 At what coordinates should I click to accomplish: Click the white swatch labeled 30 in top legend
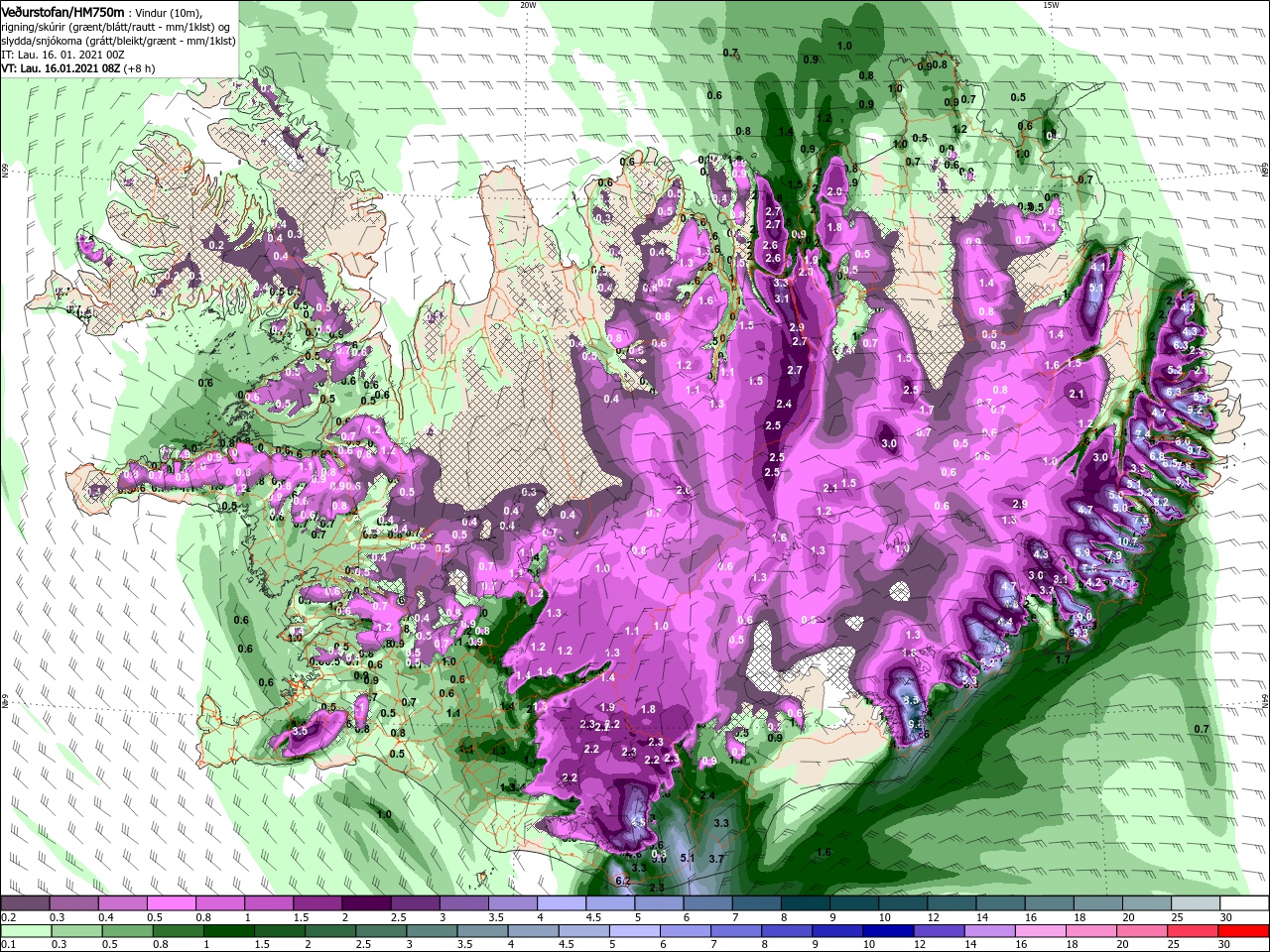[x=1244, y=904]
